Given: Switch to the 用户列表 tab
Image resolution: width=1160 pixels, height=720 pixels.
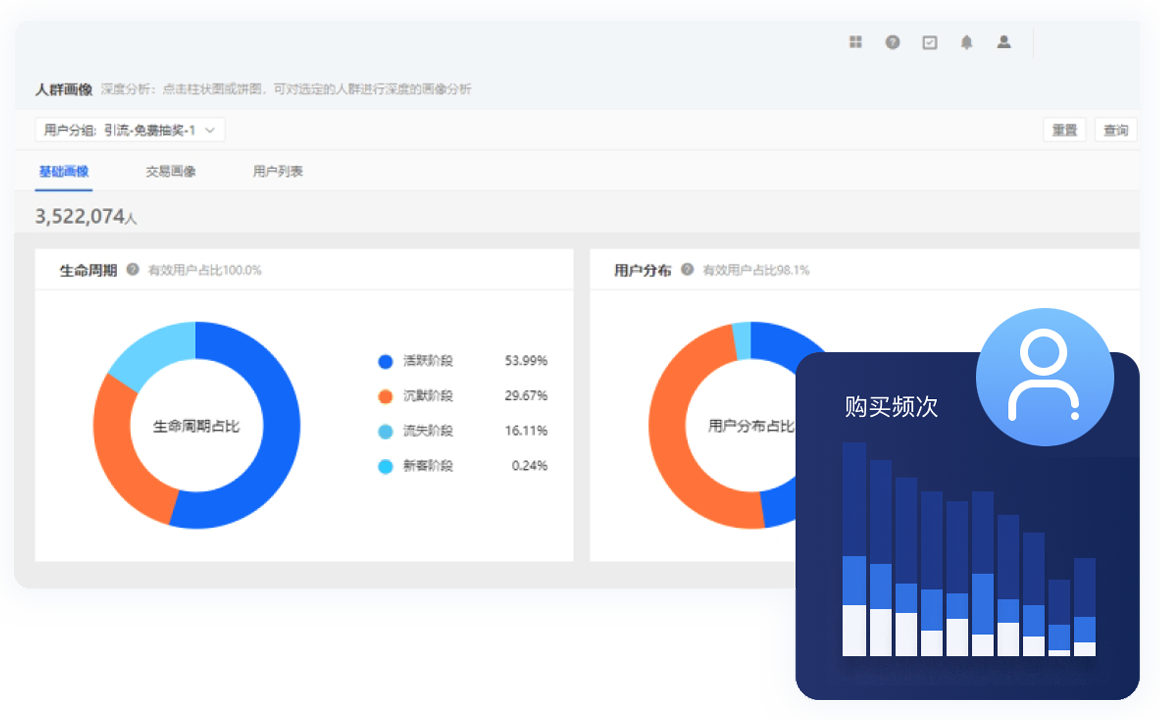Looking at the screenshot, I should pos(278,172).
